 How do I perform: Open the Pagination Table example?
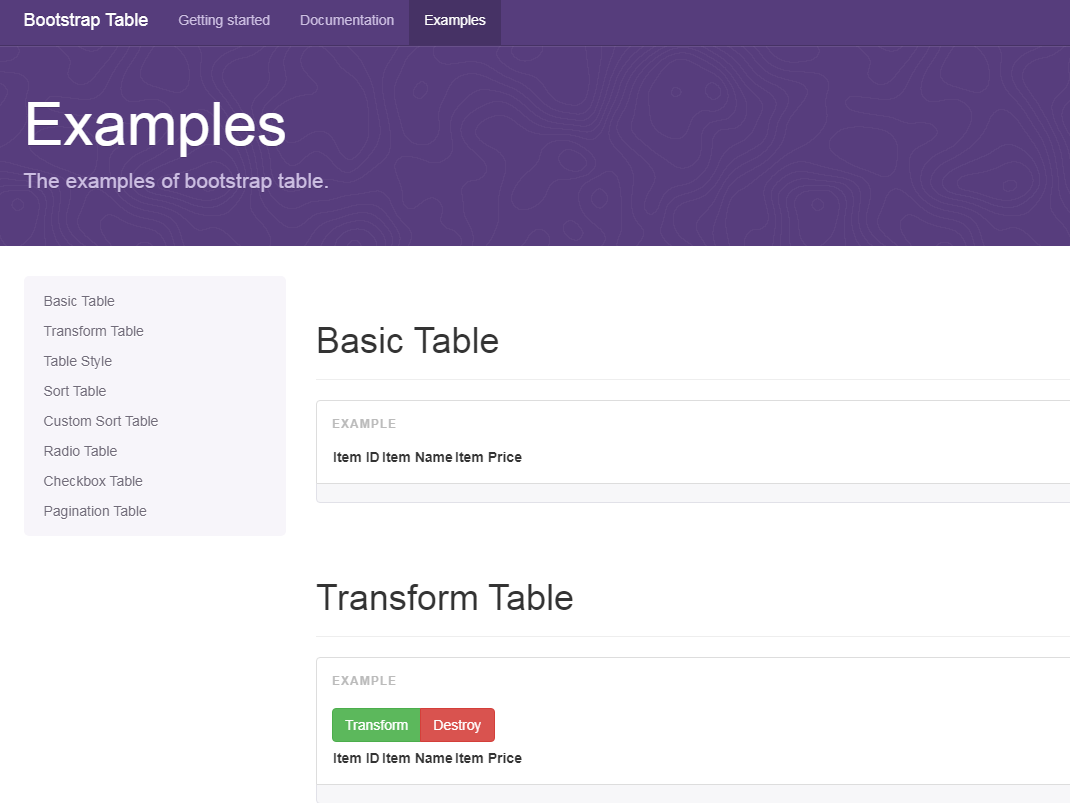[x=94, y=511]
